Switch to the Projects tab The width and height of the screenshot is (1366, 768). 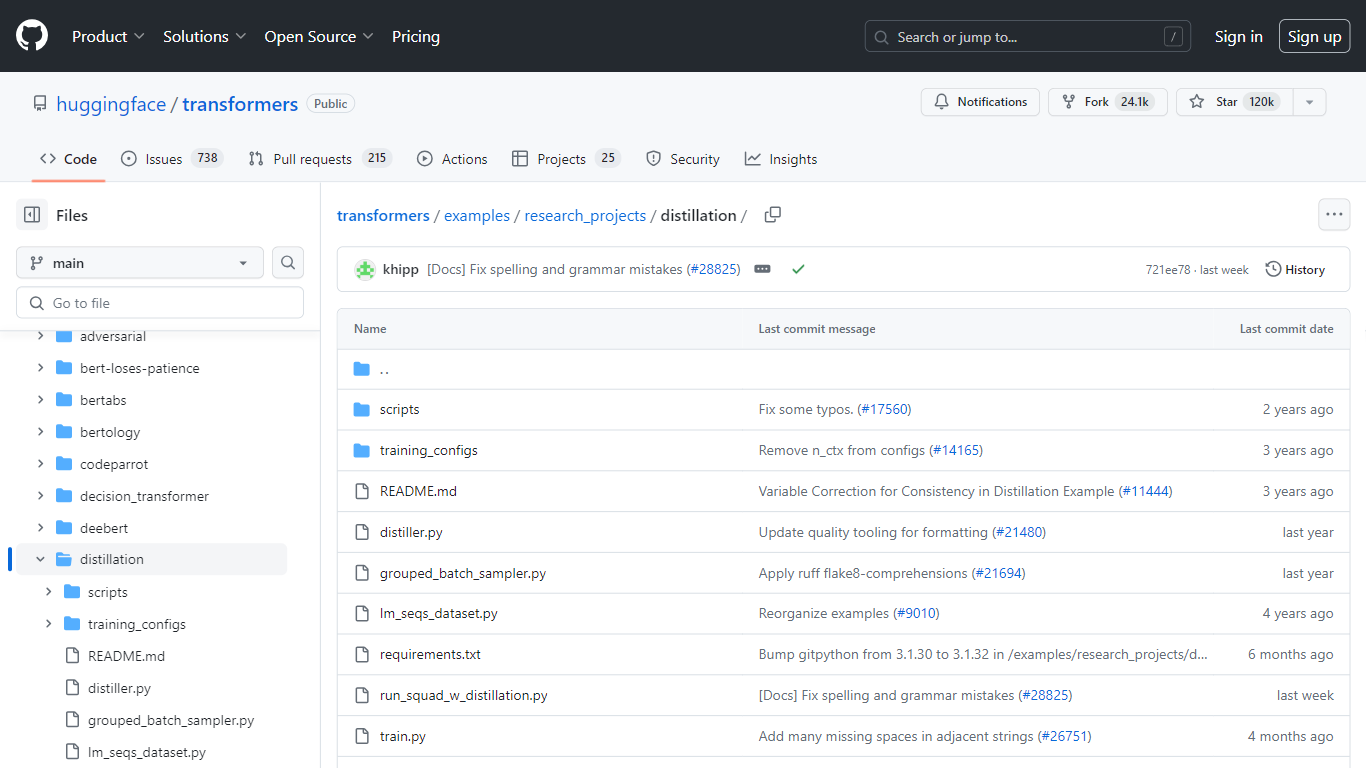[566, 159]
